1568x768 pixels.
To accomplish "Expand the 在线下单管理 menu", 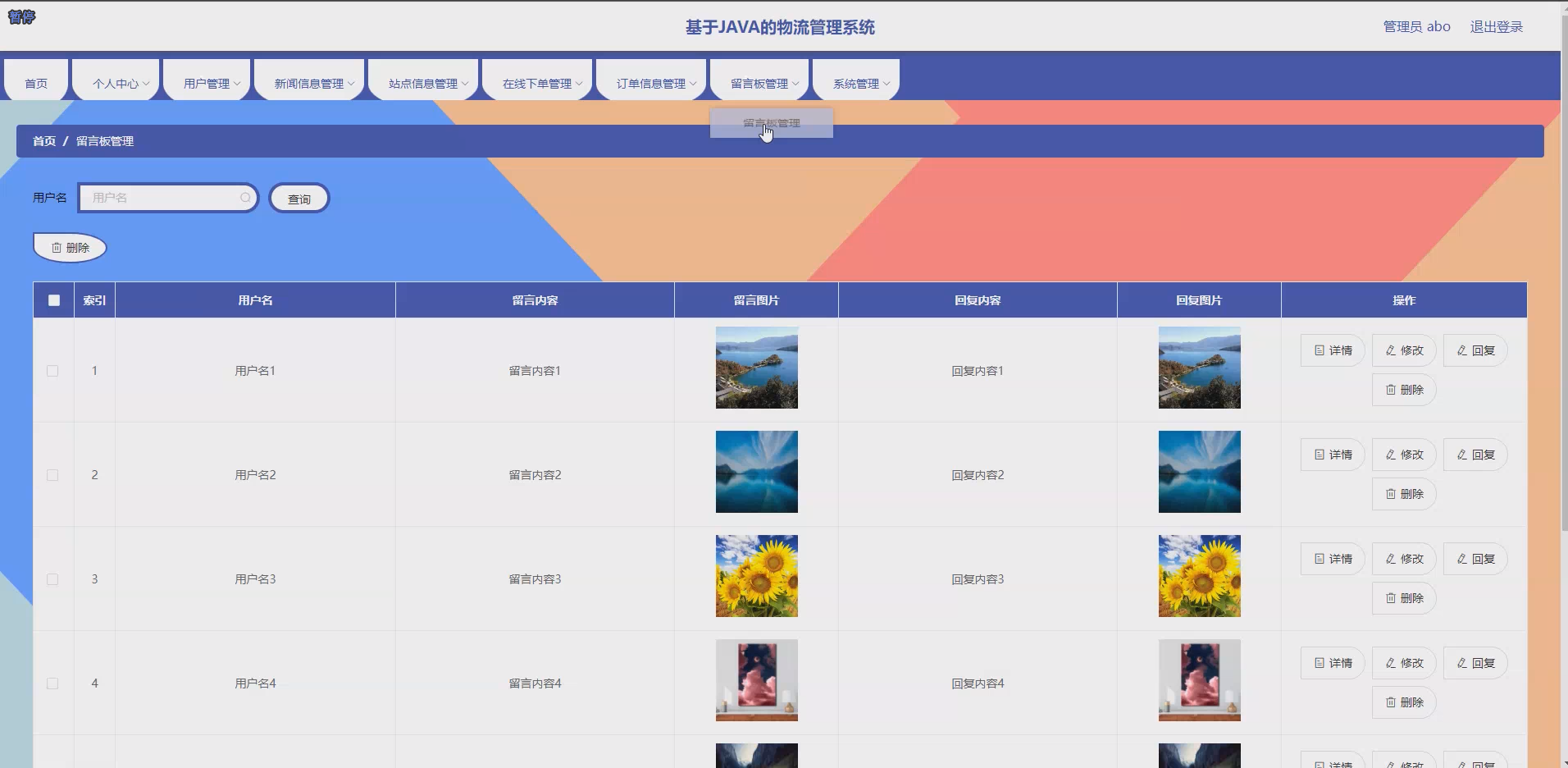I will (x=537, y=80).
